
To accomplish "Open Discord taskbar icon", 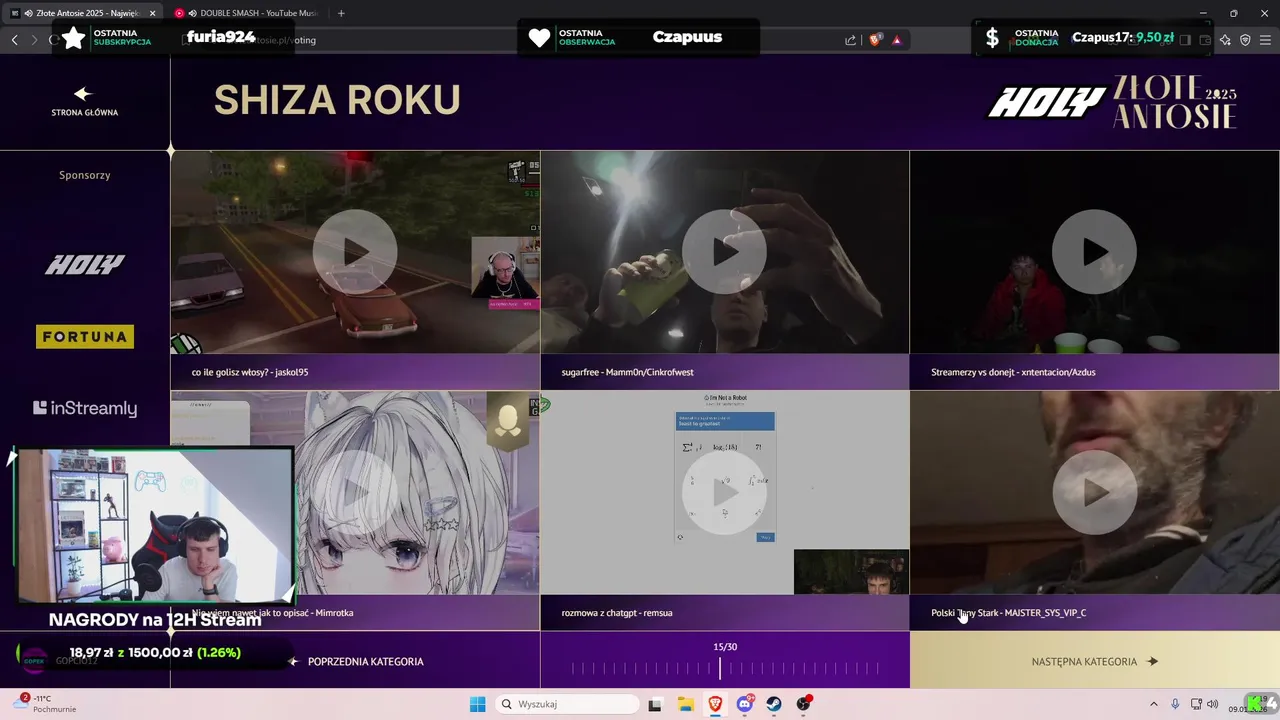I will pos(745,704).
